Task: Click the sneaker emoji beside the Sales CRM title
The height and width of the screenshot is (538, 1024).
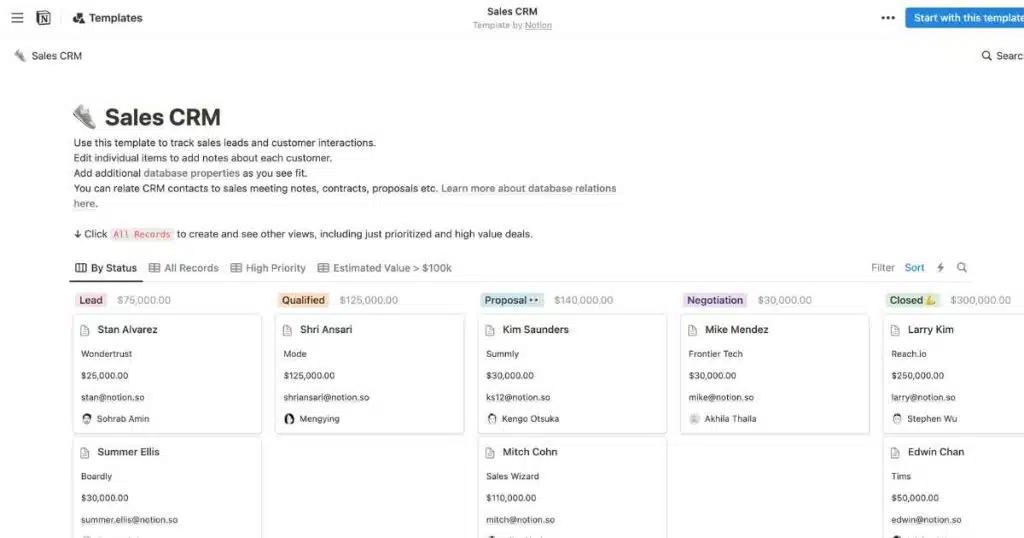Action: [84, 117]
